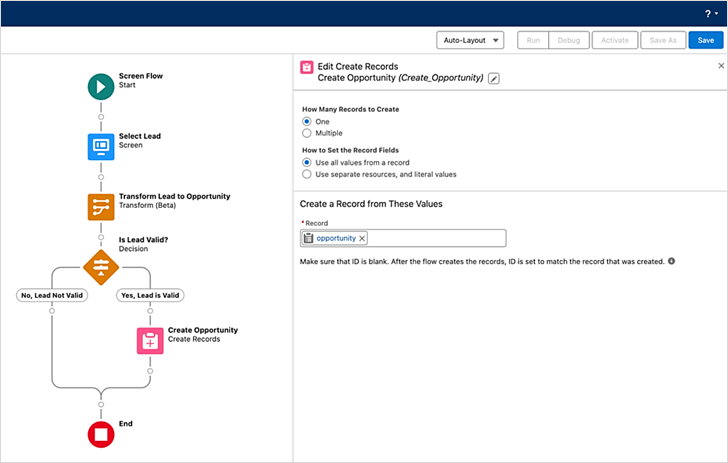Click the Save button

click(x=706, y=40)
